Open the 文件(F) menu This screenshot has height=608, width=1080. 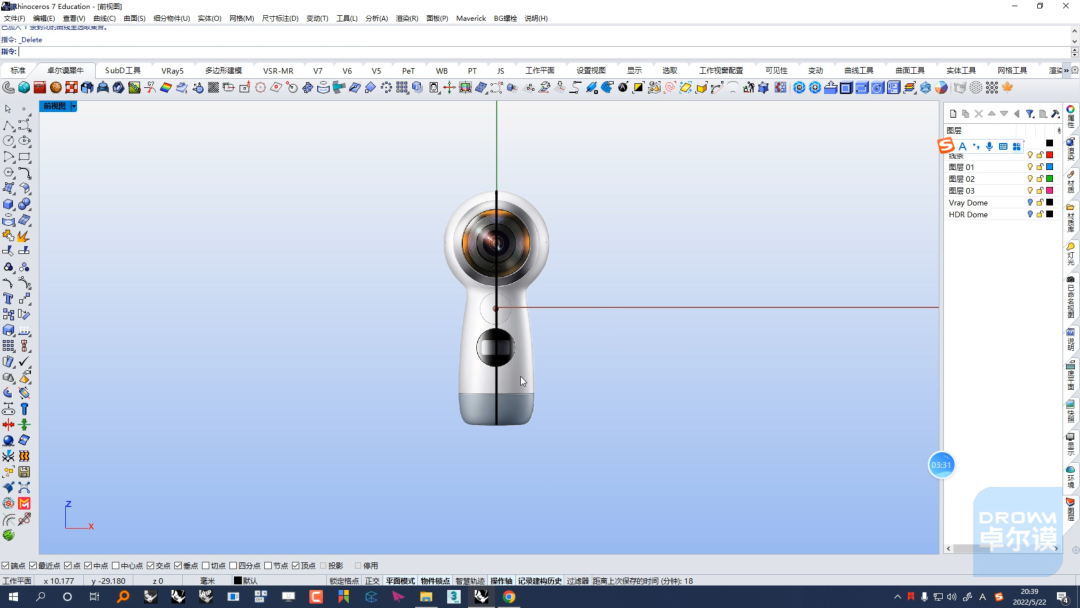14,19
